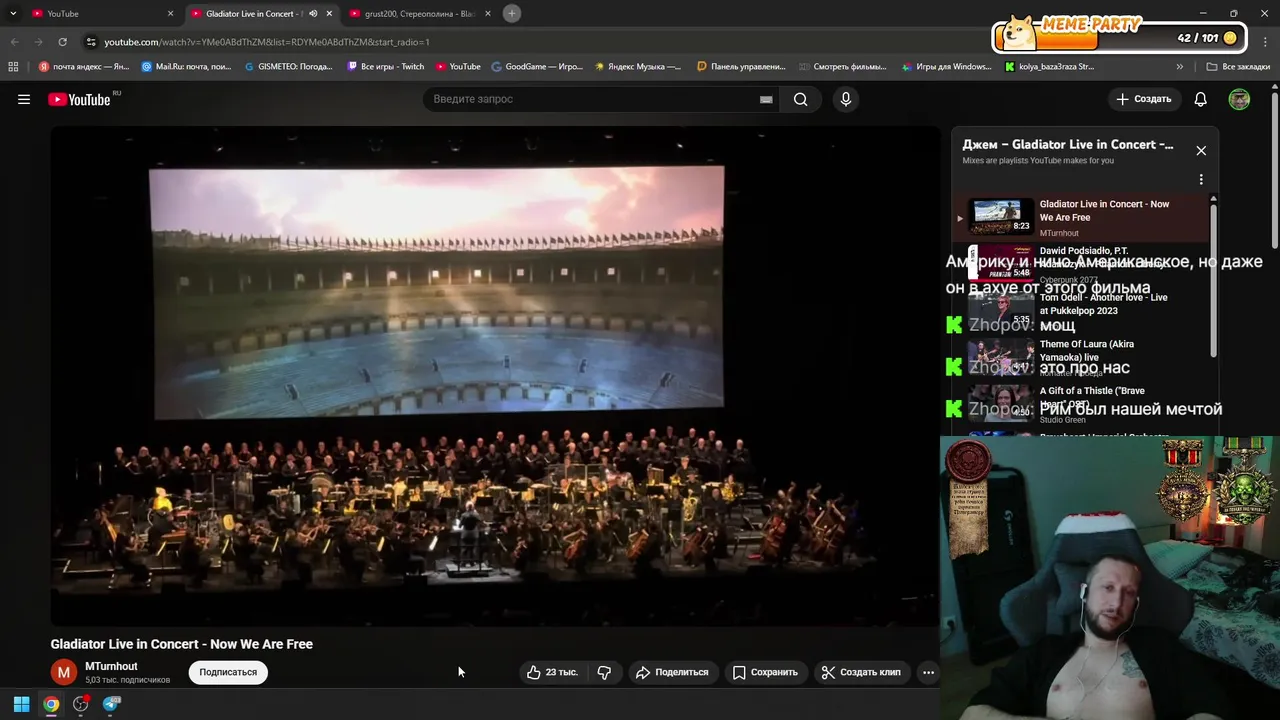The image size is (1280, 720).
Task: Open a new browser tab
Action: point(511,13)
